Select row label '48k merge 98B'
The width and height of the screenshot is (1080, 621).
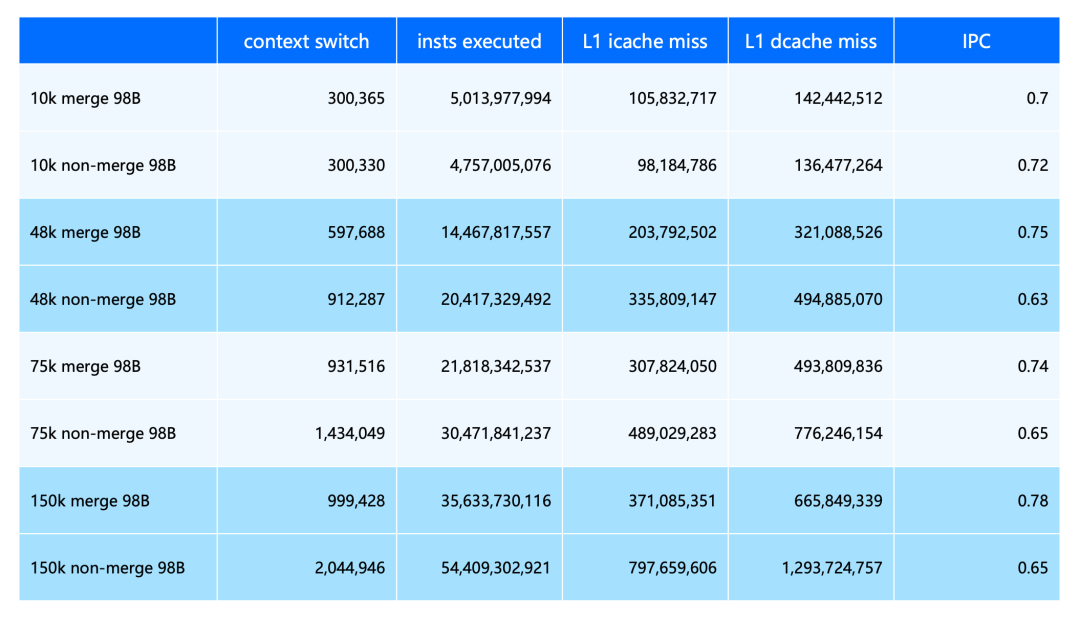point(85,232)
